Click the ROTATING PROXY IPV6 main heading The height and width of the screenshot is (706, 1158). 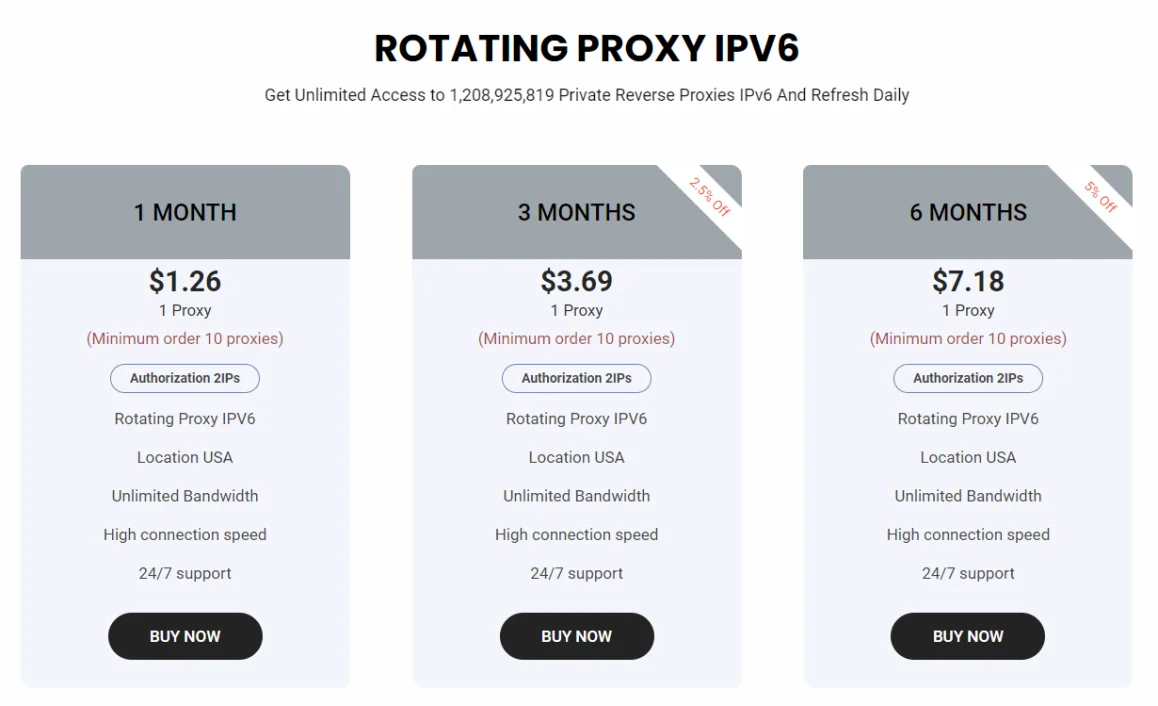(x=586, y=48)
